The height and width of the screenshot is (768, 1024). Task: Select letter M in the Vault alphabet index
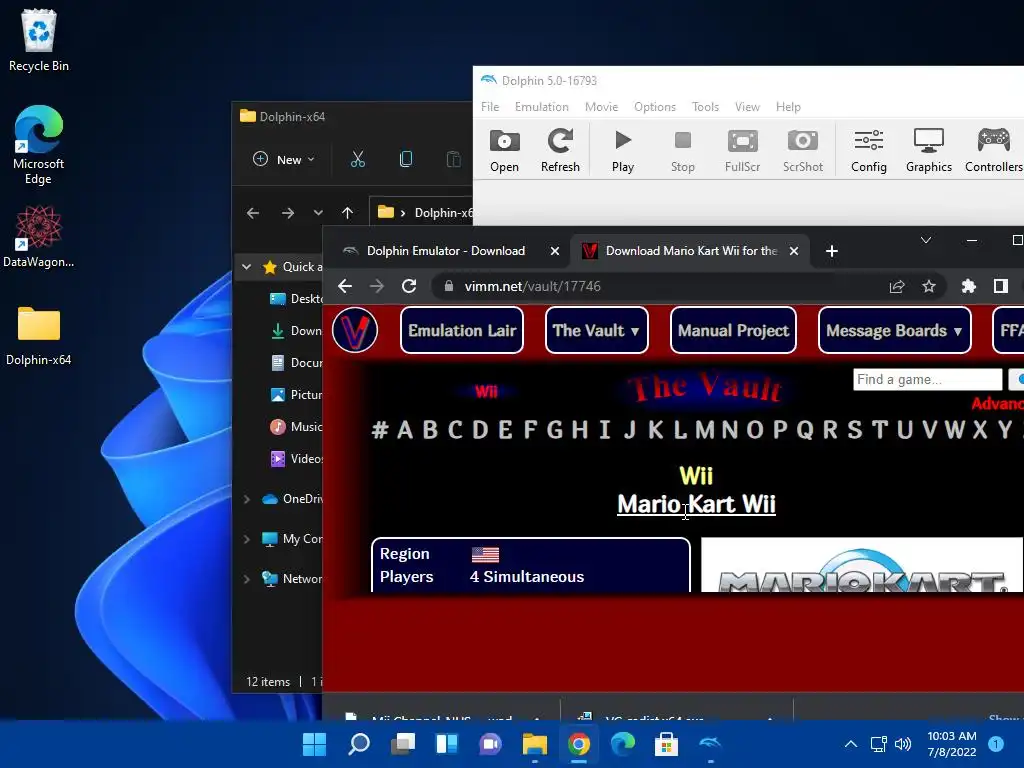tap(705, 430)
